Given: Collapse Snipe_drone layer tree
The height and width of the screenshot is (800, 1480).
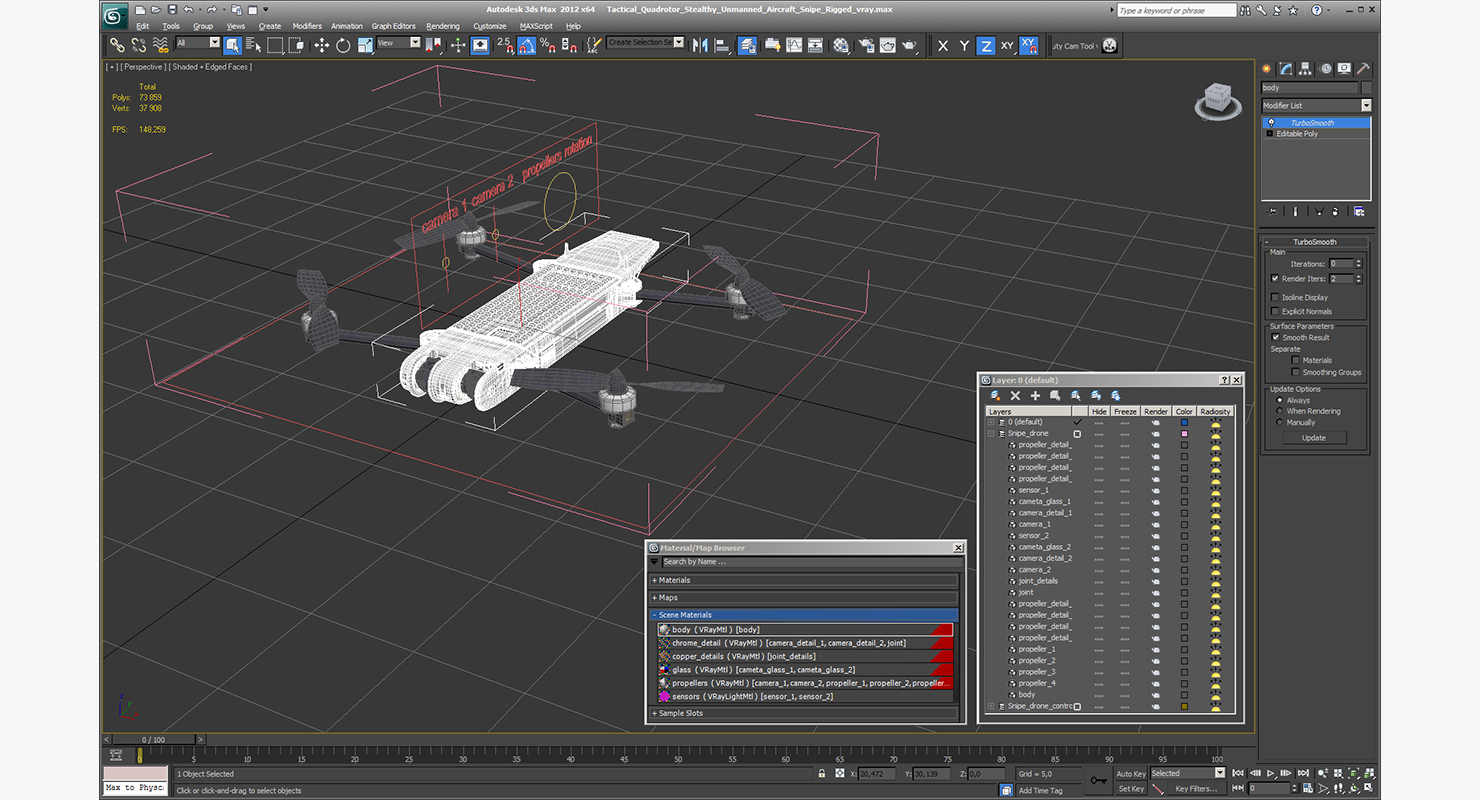Looking at the screenshot, I should (x=992, y=433).
